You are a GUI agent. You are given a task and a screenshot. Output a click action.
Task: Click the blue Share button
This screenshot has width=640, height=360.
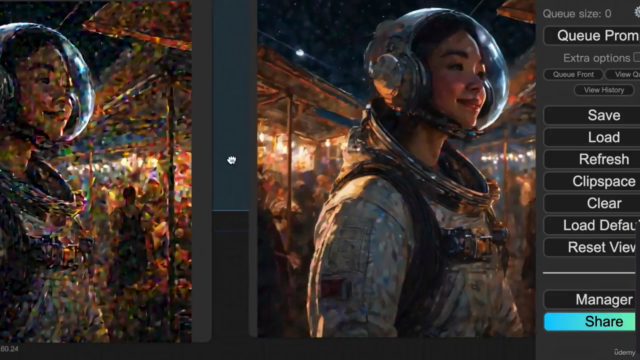pos(590,322)
